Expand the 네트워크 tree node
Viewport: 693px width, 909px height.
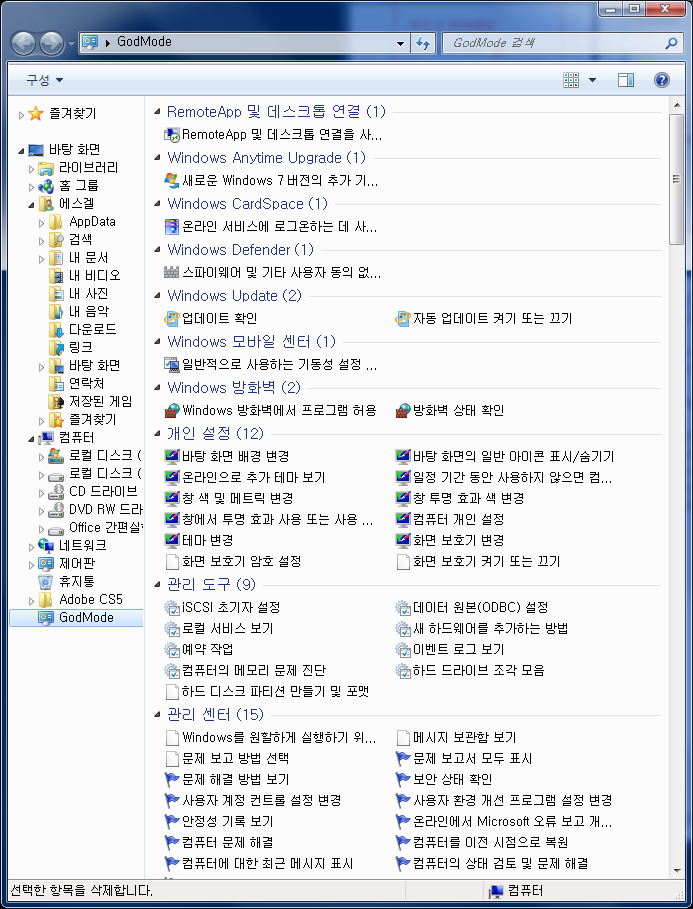[31, 546]
